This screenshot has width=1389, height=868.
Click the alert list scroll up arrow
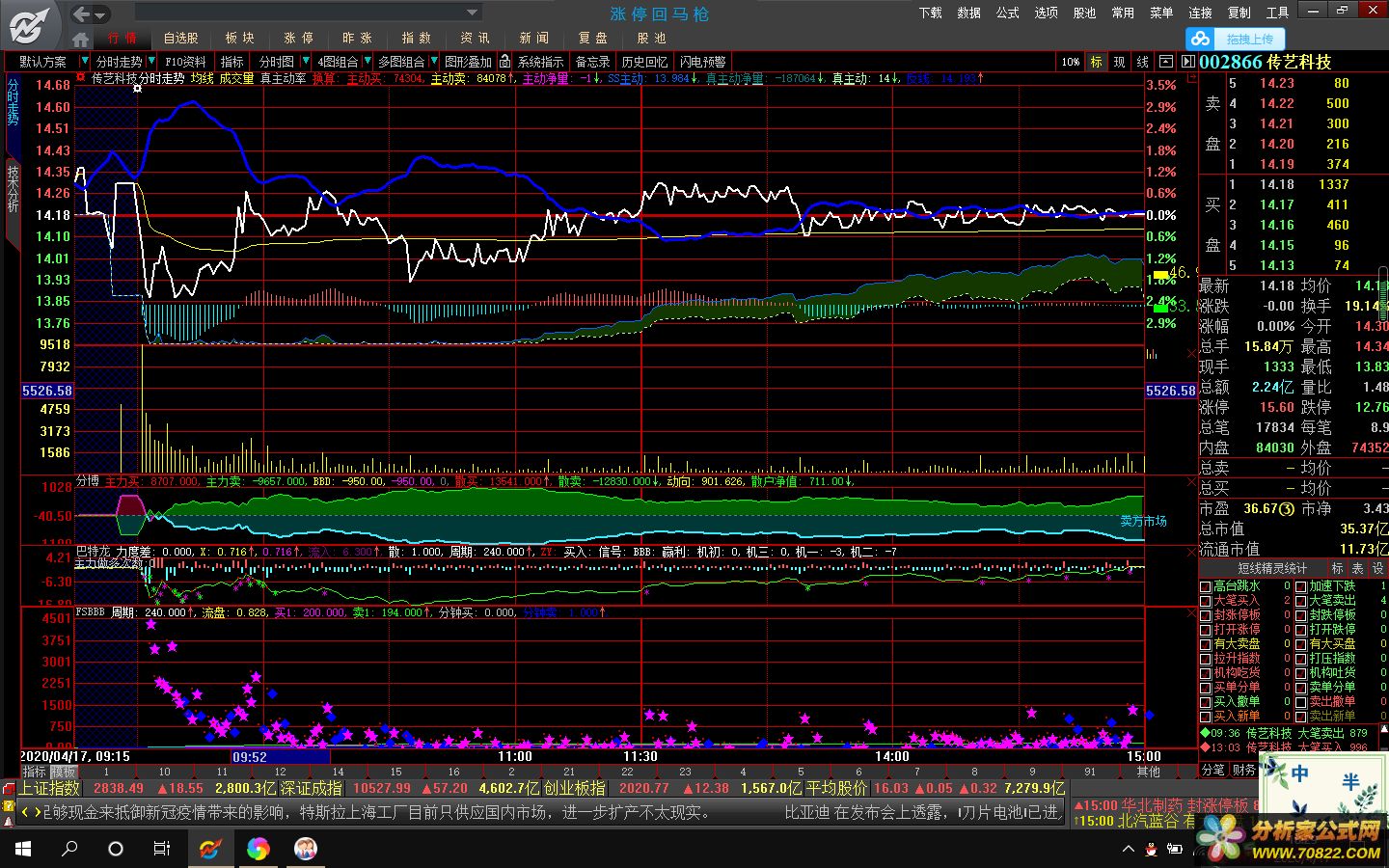click(x=1383, y=731)
